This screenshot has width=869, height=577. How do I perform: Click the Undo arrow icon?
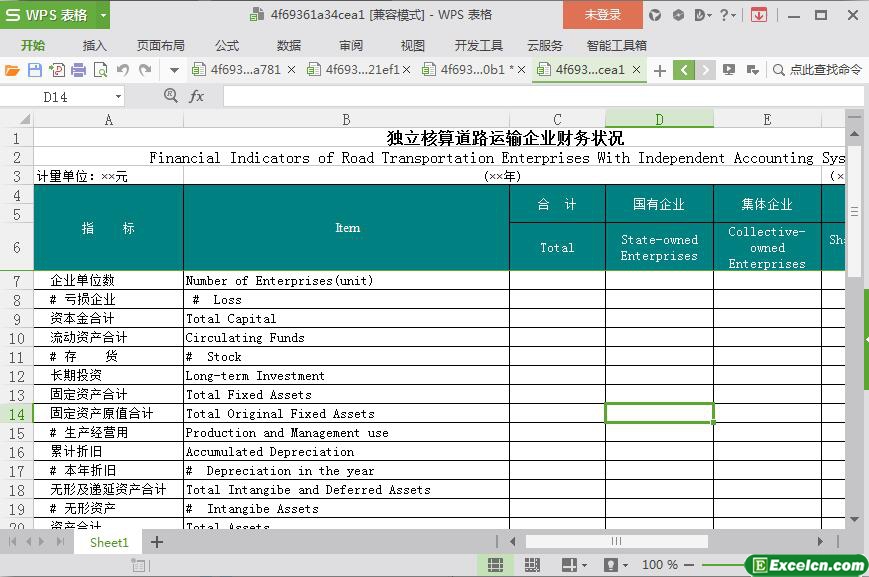coord(123,70)
